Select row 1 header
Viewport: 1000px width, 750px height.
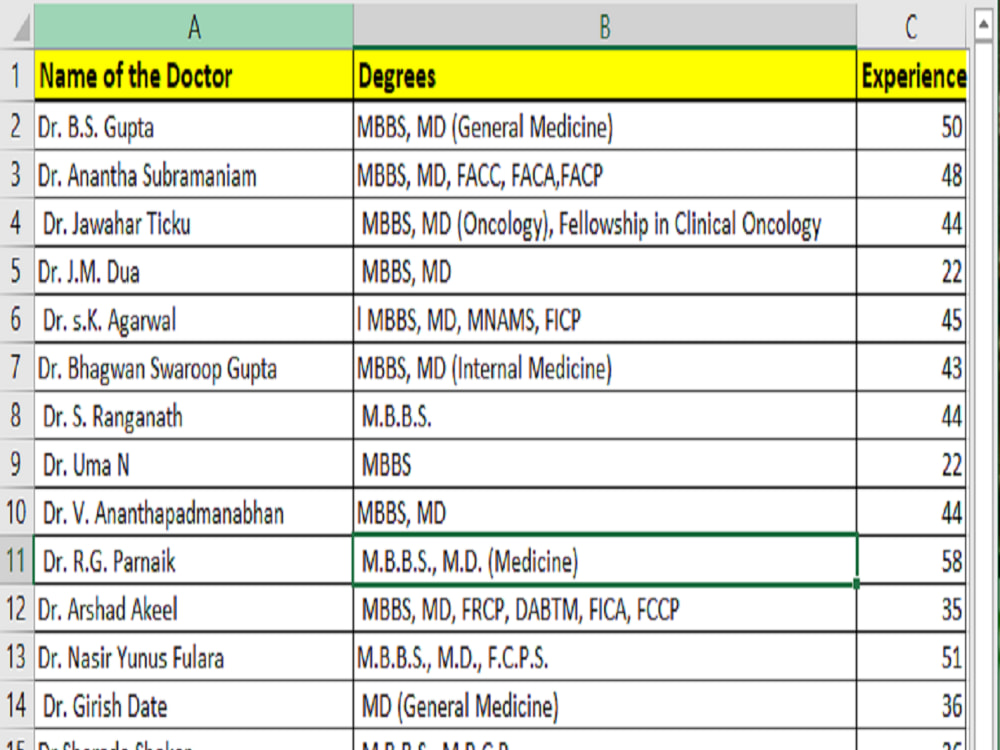point(17,75)
